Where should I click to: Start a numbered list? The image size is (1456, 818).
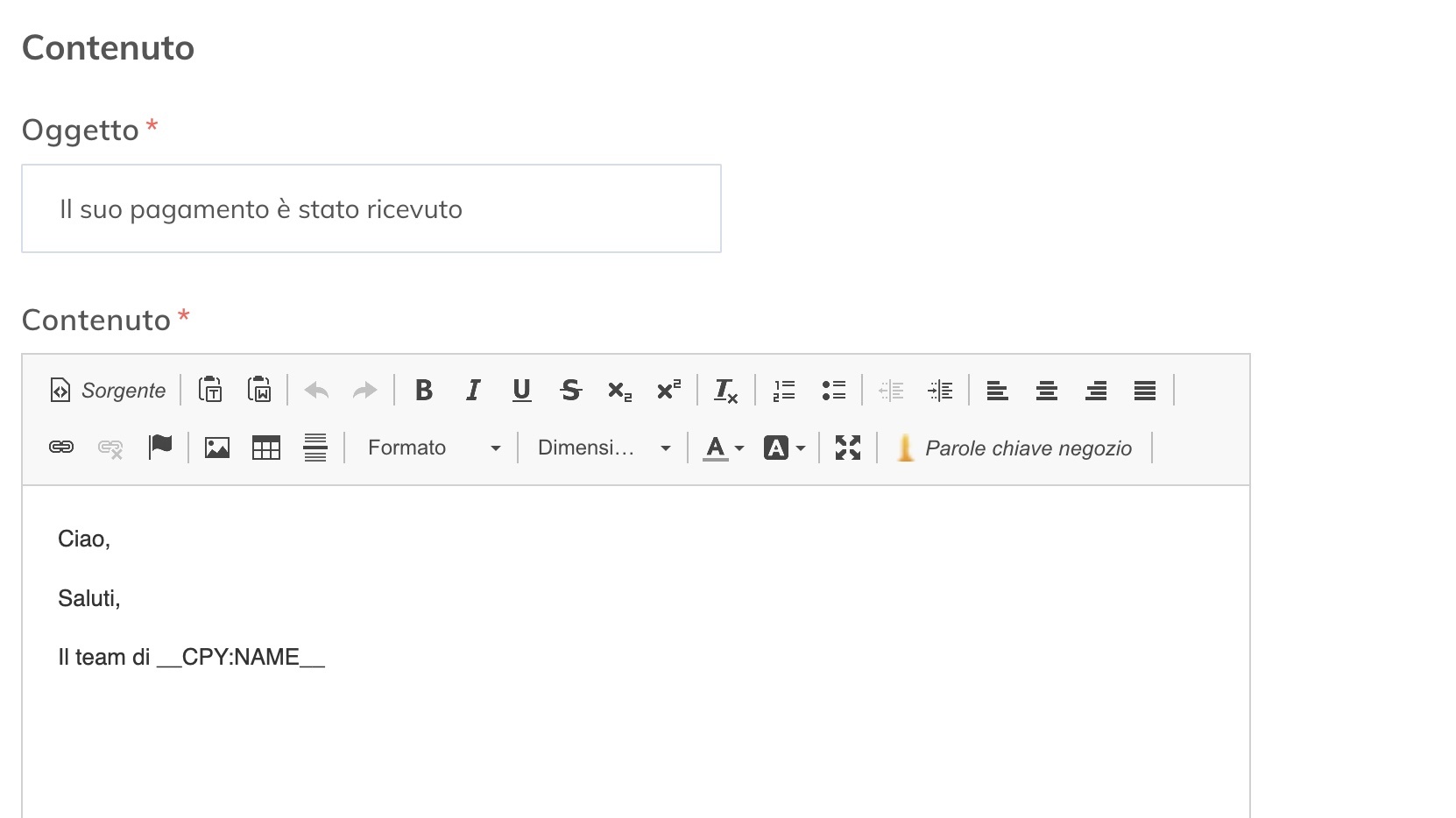click(783, 391)
